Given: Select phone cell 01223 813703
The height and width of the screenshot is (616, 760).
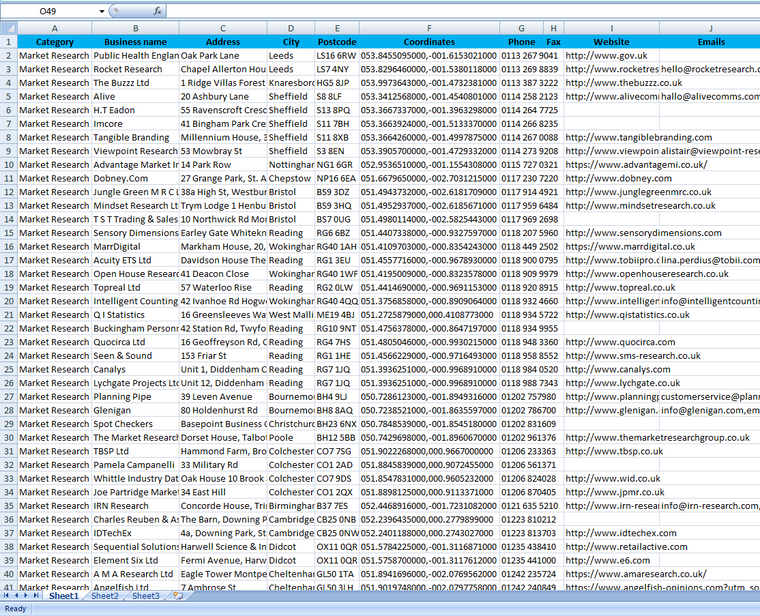Looking at the screenshot, I should click(x=530, y=533).
